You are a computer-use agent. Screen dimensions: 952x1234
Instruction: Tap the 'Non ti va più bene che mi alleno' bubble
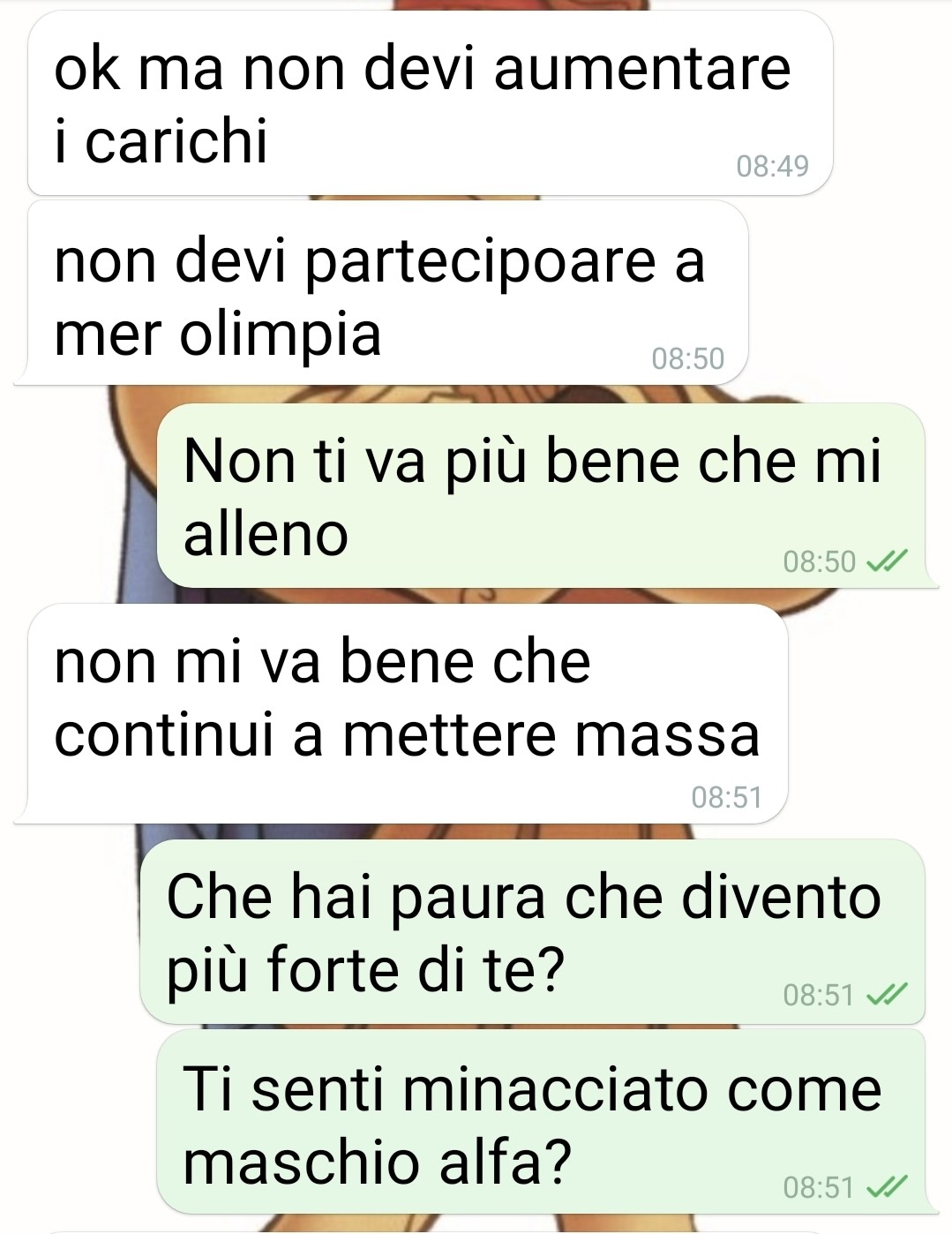(541, 496)
